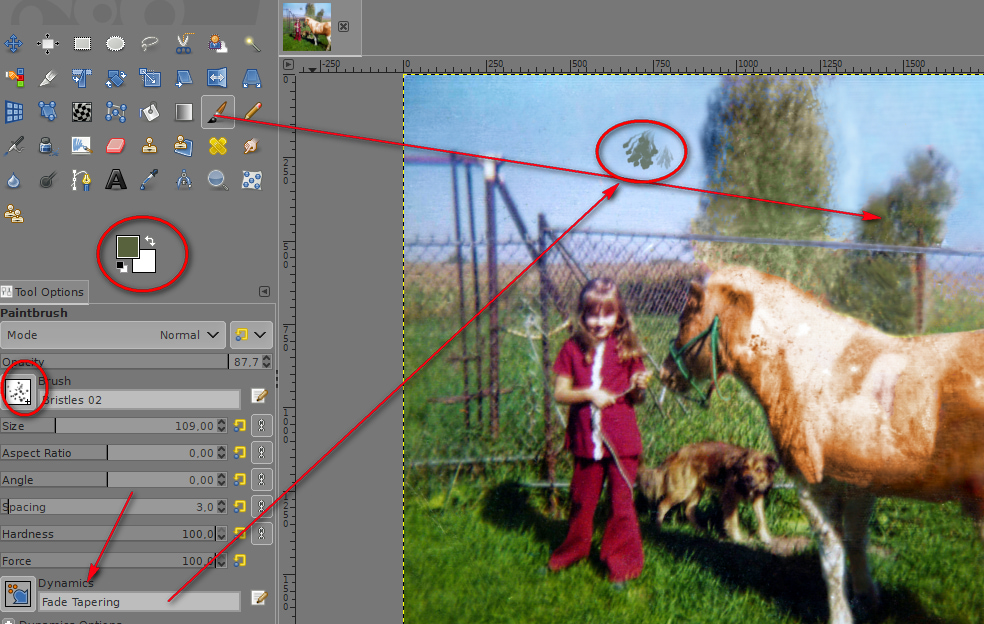Toggle the Spacing link chain button
This screenshot has width=984, height=624.
pyautogui.click(x=262, y=507)
